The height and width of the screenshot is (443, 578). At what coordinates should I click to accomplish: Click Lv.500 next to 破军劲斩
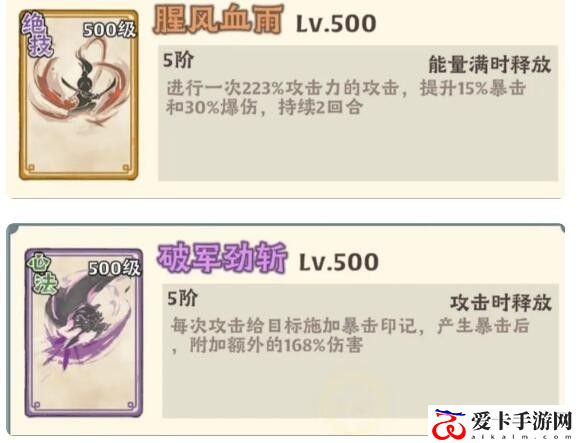(339, 262)
